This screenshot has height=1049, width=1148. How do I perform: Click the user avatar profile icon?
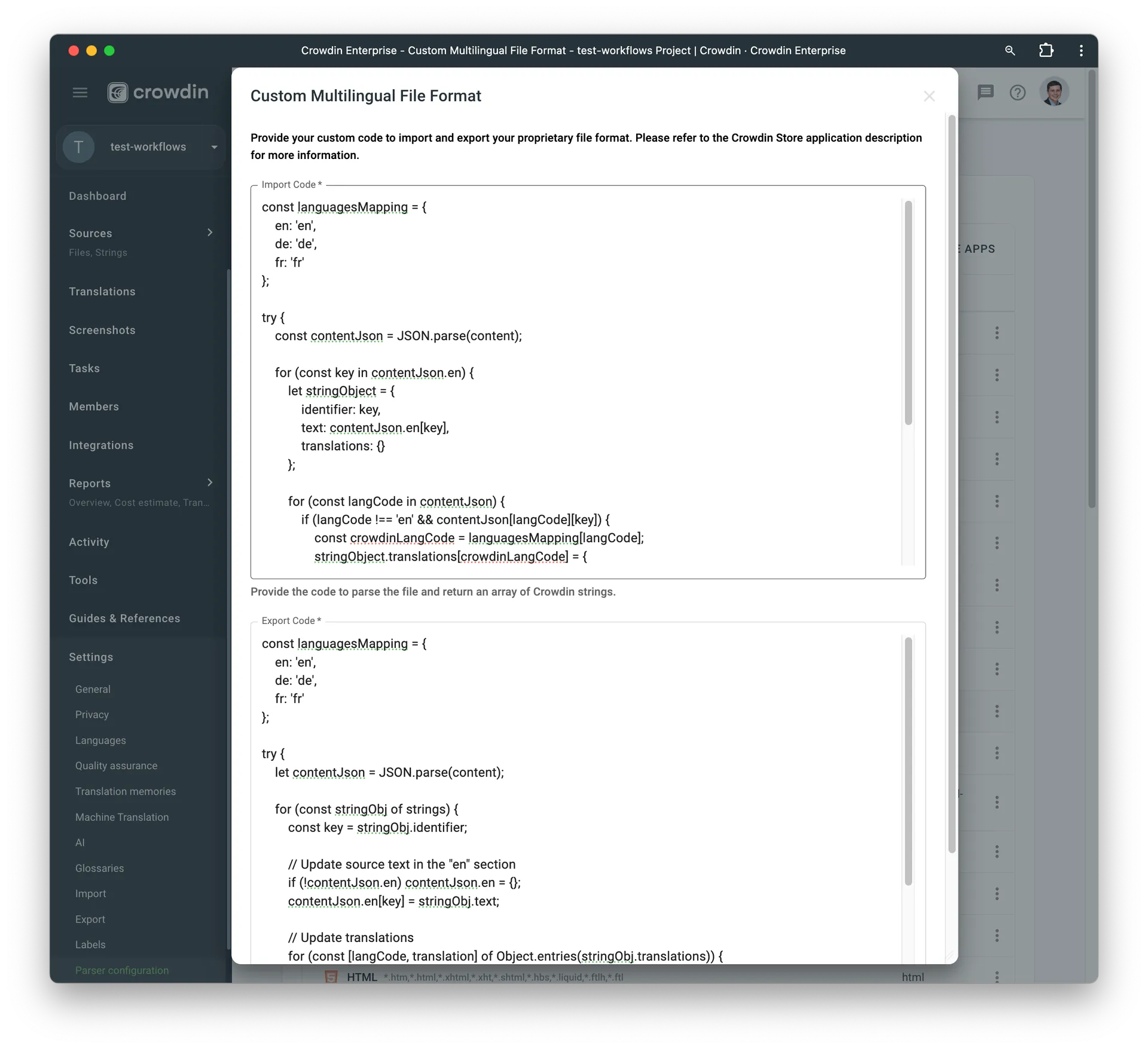tap(1053, 92)
